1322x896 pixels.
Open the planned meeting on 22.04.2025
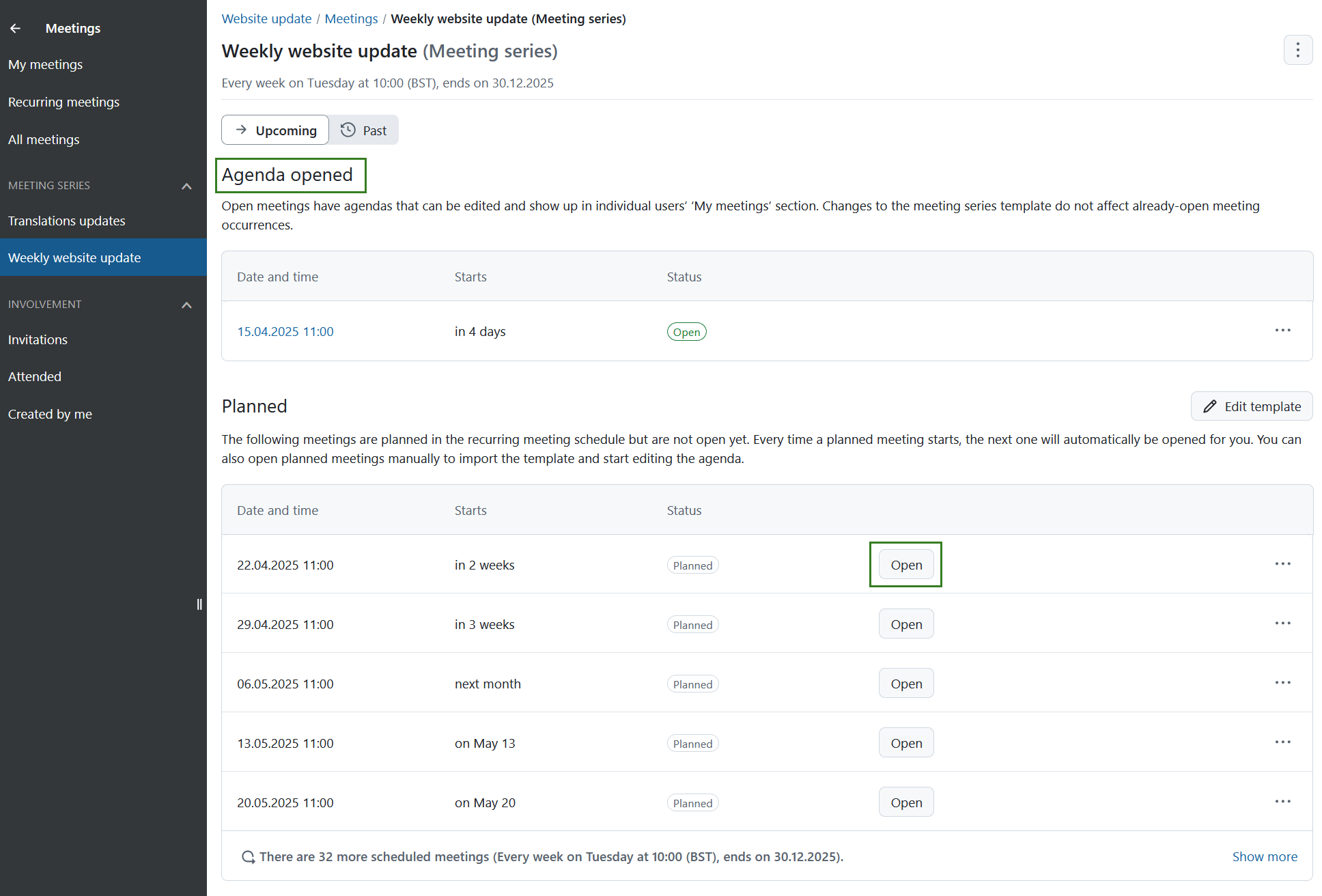coord(905,564)
